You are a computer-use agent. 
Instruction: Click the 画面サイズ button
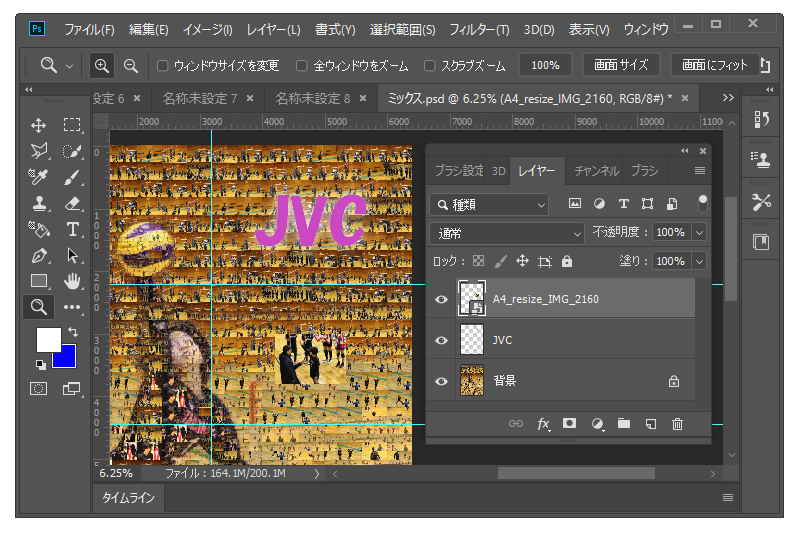[621, 65]
